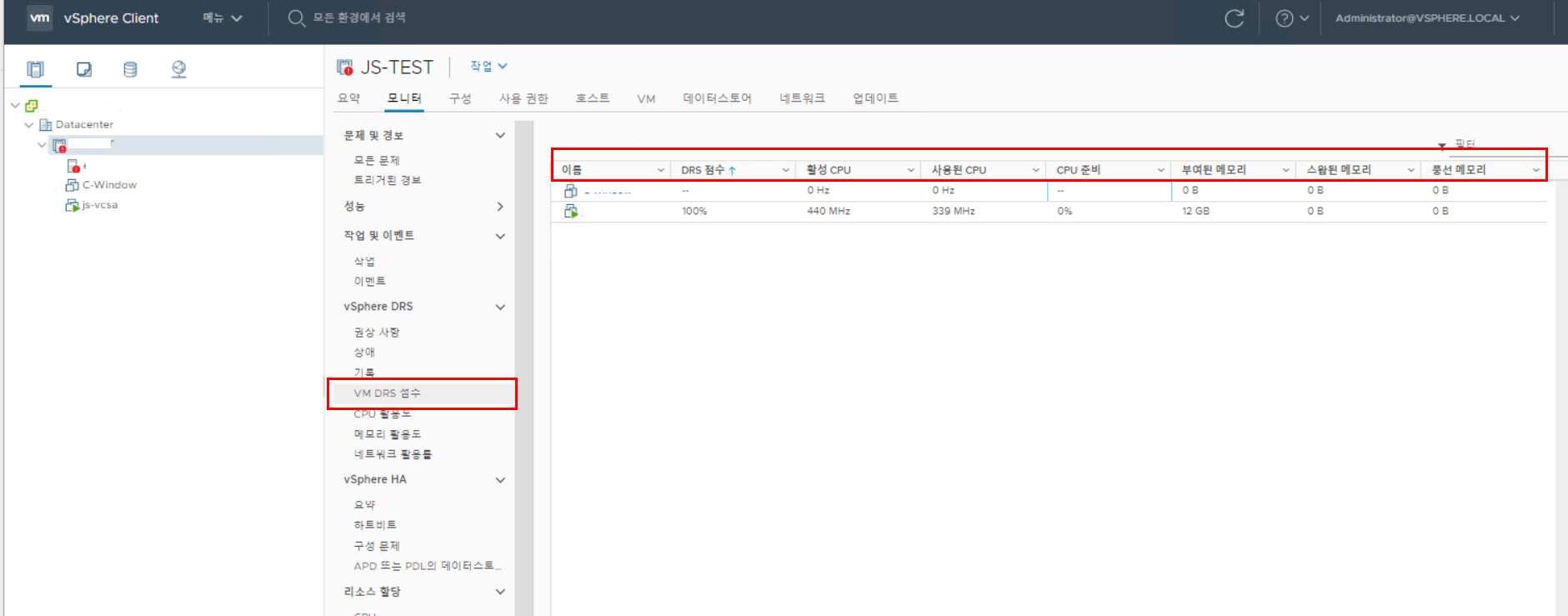Switch to the VM tab
The image size is (1568, 616).
(646, 98)
